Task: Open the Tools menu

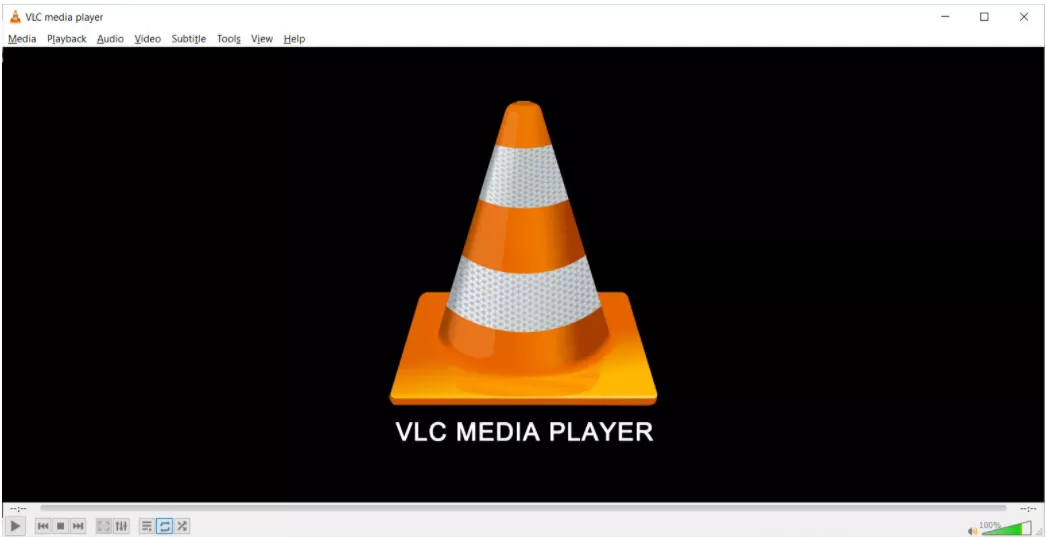Action: click(x=229, y=39)
